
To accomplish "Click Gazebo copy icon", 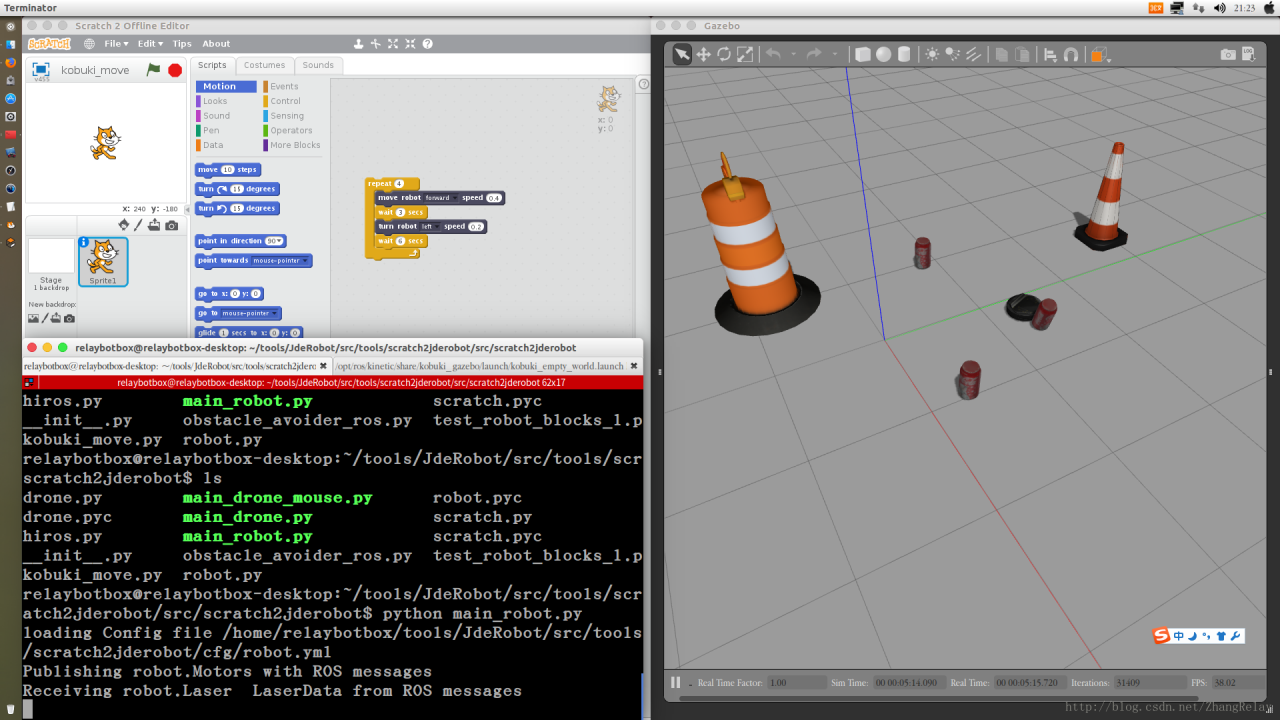I will (x=1002, y=55).
